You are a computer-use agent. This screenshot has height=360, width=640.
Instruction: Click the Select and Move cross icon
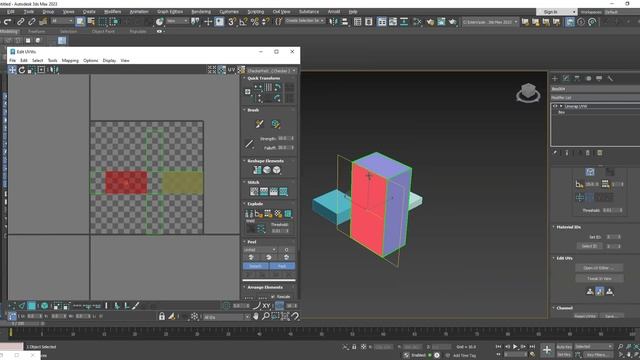tap(208, 22)
